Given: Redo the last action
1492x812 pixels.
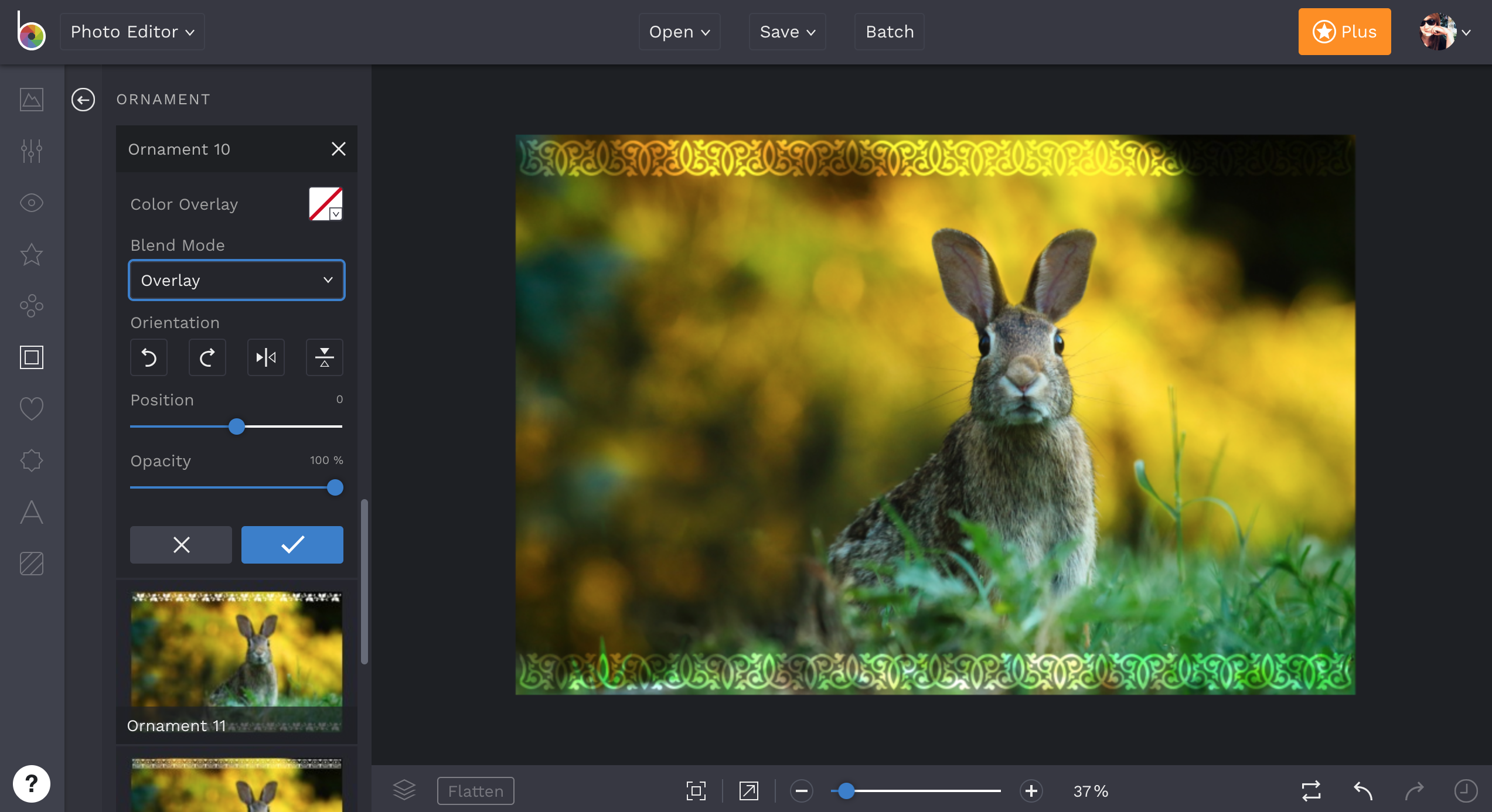Looking at the screenshot, I should pyautogui.click(x=1415, y=791).
